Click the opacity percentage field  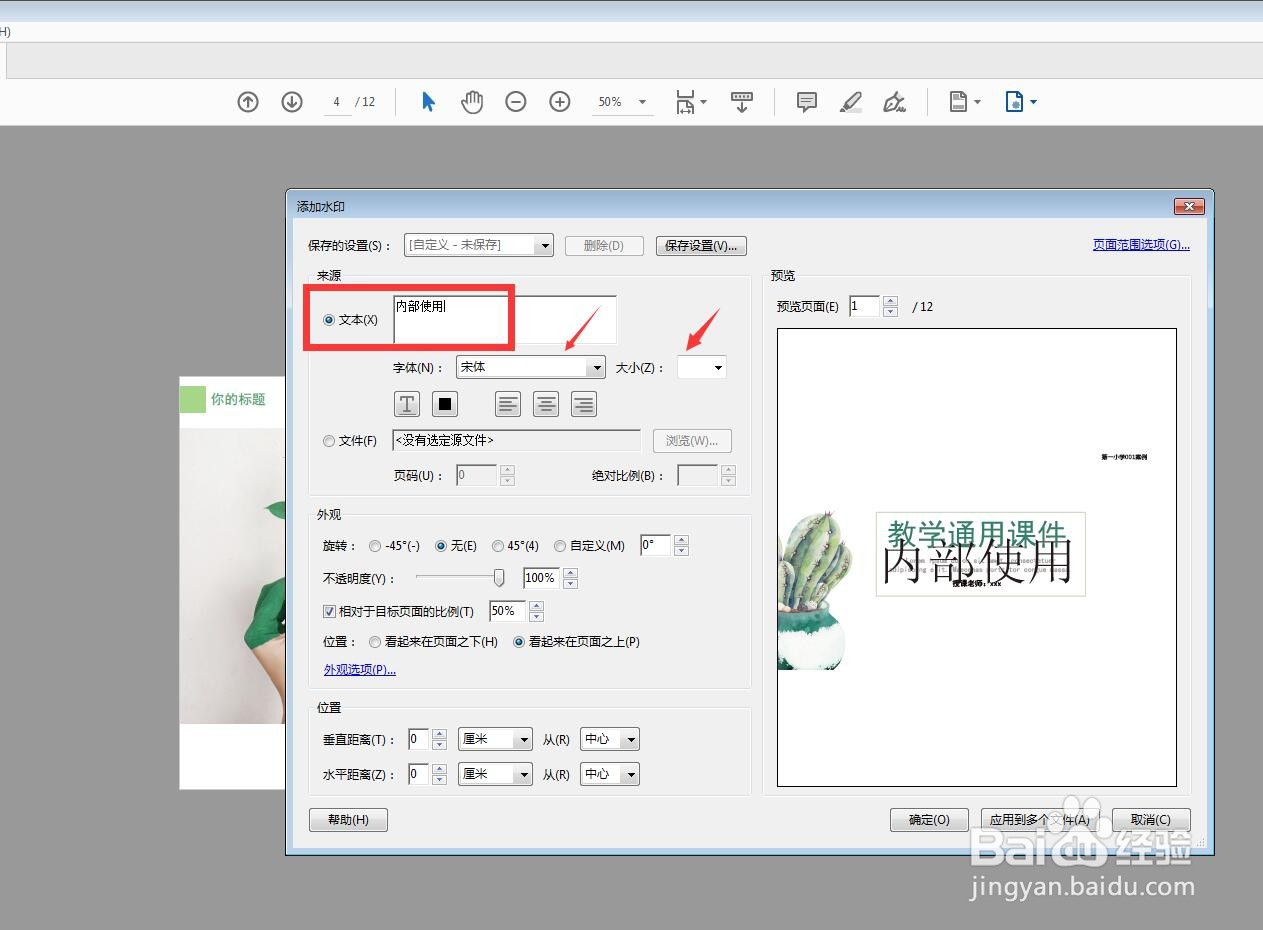[x=542, y=578]
